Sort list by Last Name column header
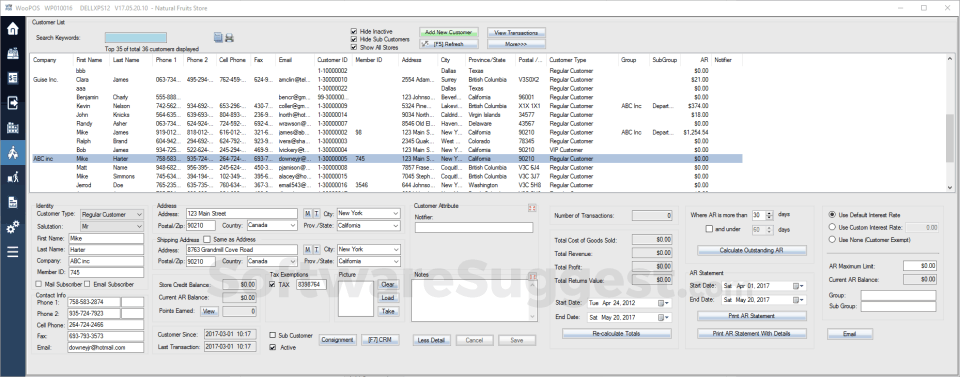 click(x=126, y=60)
